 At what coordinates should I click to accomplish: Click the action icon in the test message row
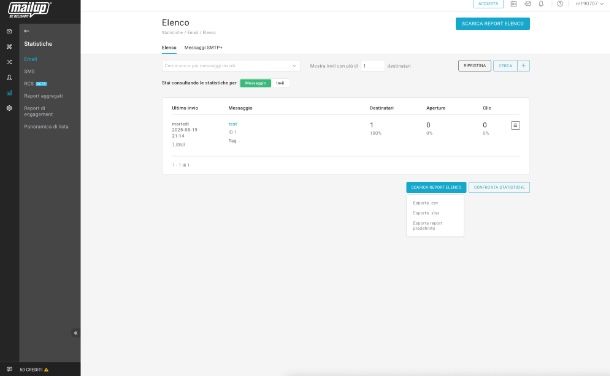click(515, 126)
